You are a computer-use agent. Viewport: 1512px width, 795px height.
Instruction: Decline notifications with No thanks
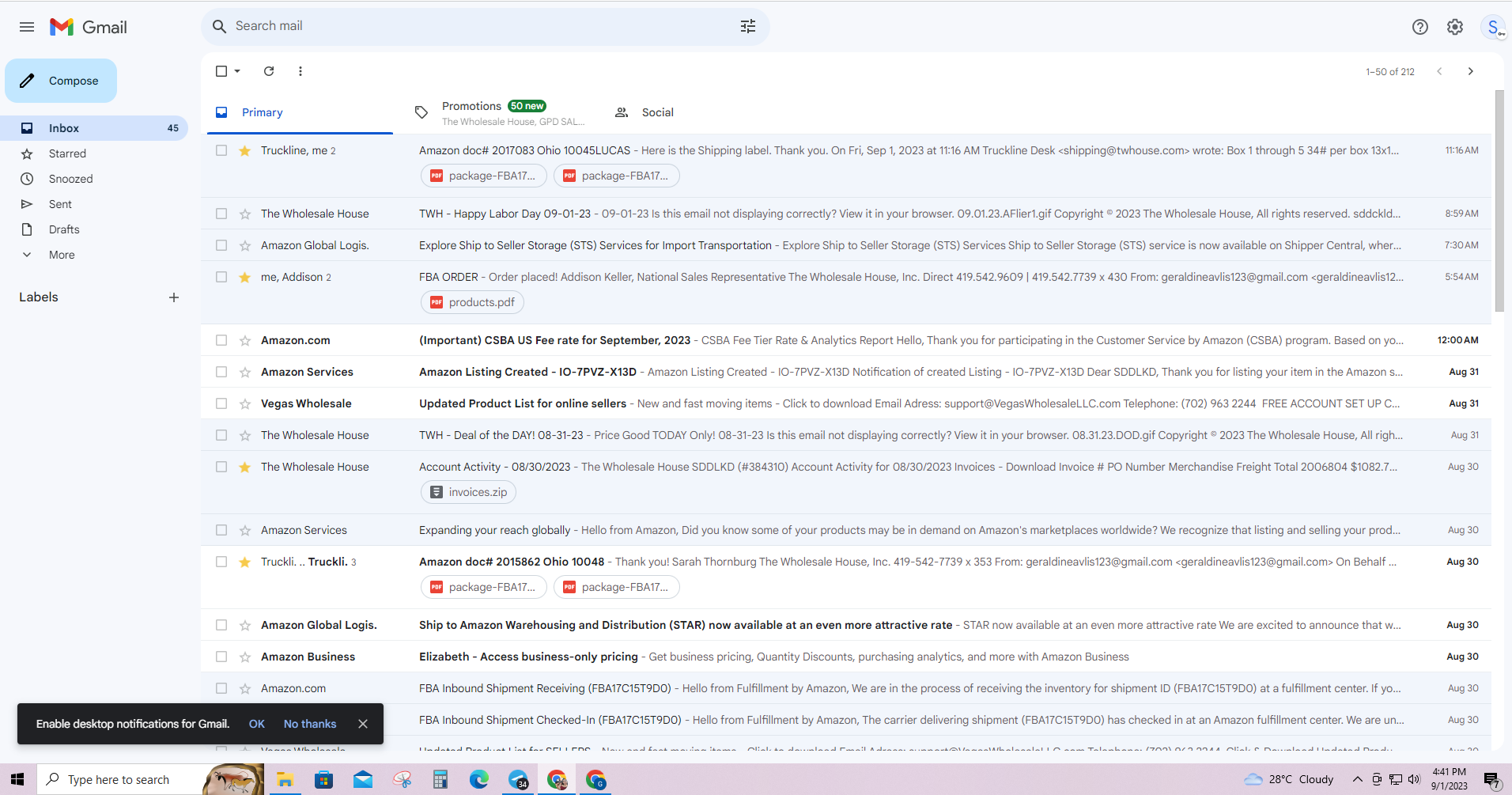coord(310,724)
